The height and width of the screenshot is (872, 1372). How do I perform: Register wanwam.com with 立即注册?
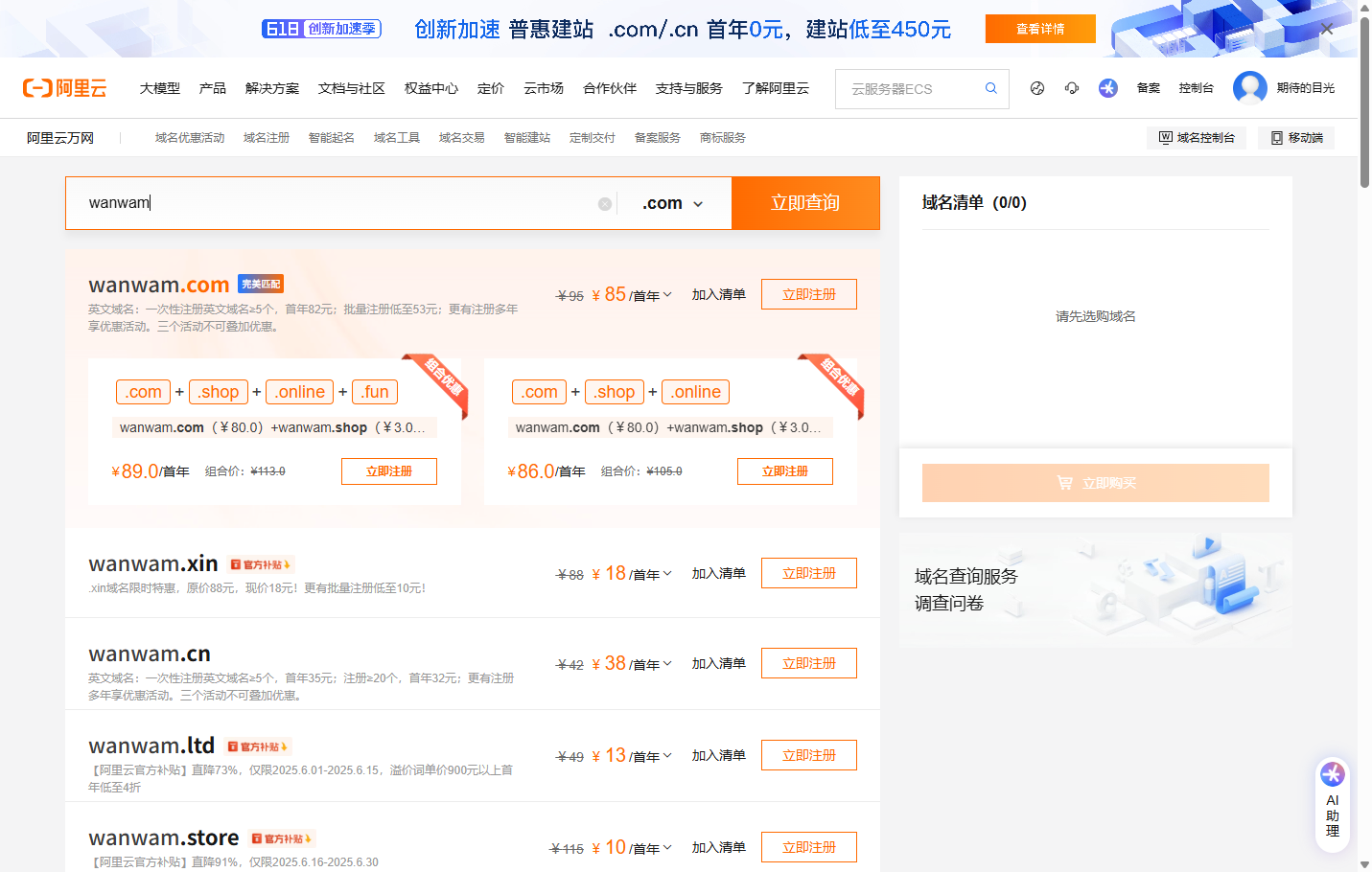[809, 294]
